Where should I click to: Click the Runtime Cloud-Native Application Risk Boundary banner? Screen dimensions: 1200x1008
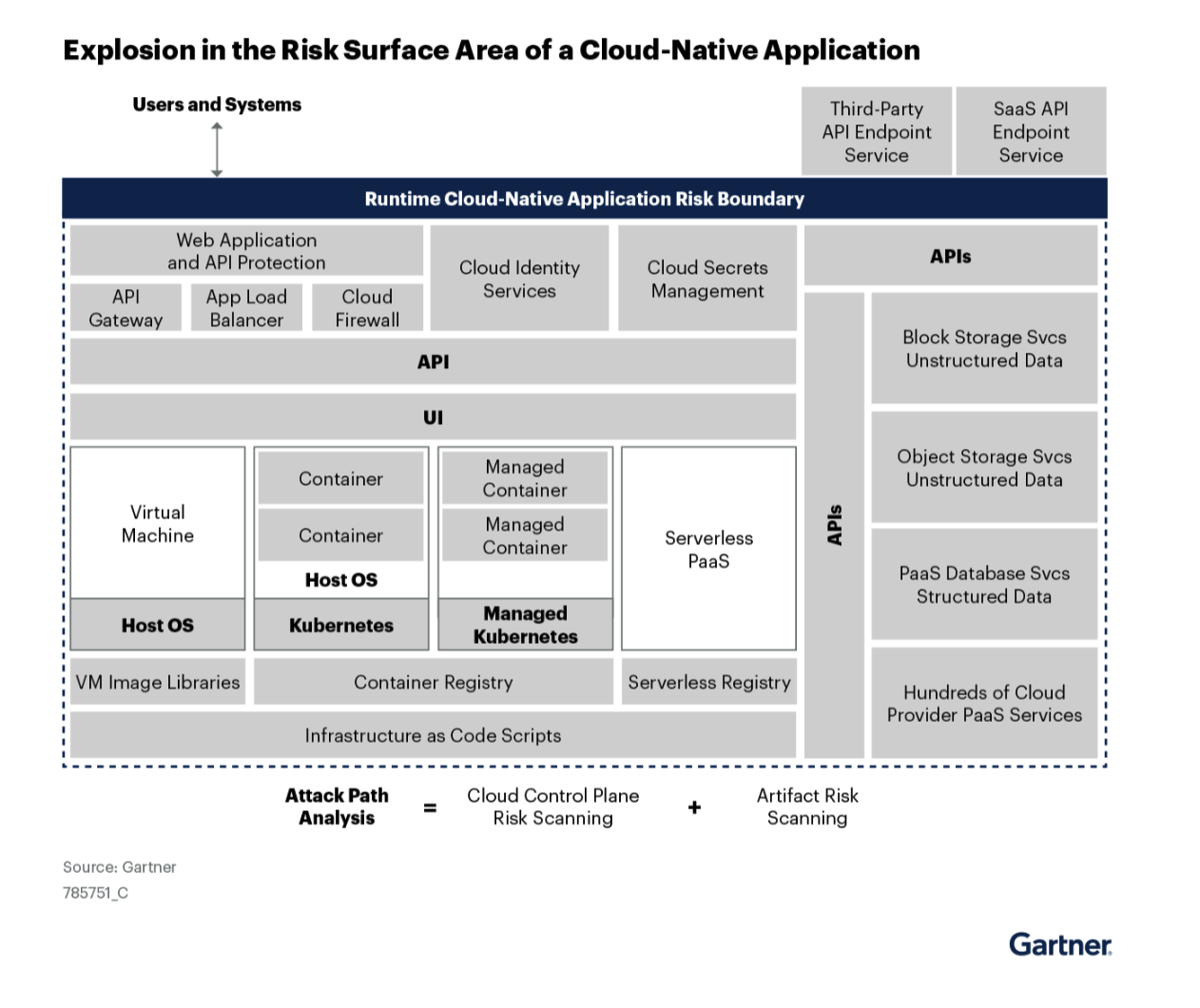[x=585, y=199]
